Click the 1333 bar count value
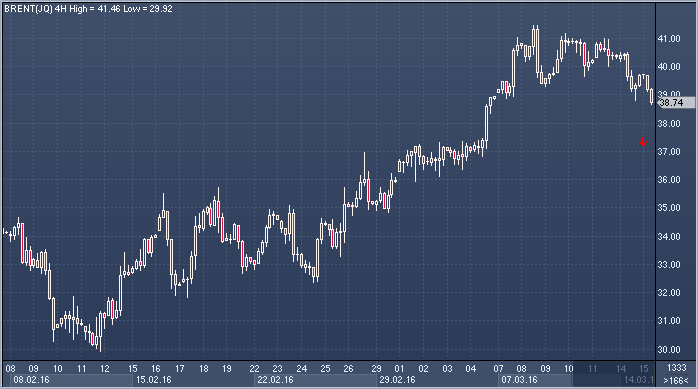Image resolution: width=698 pixels, height=389 pixels. [676, 368]
